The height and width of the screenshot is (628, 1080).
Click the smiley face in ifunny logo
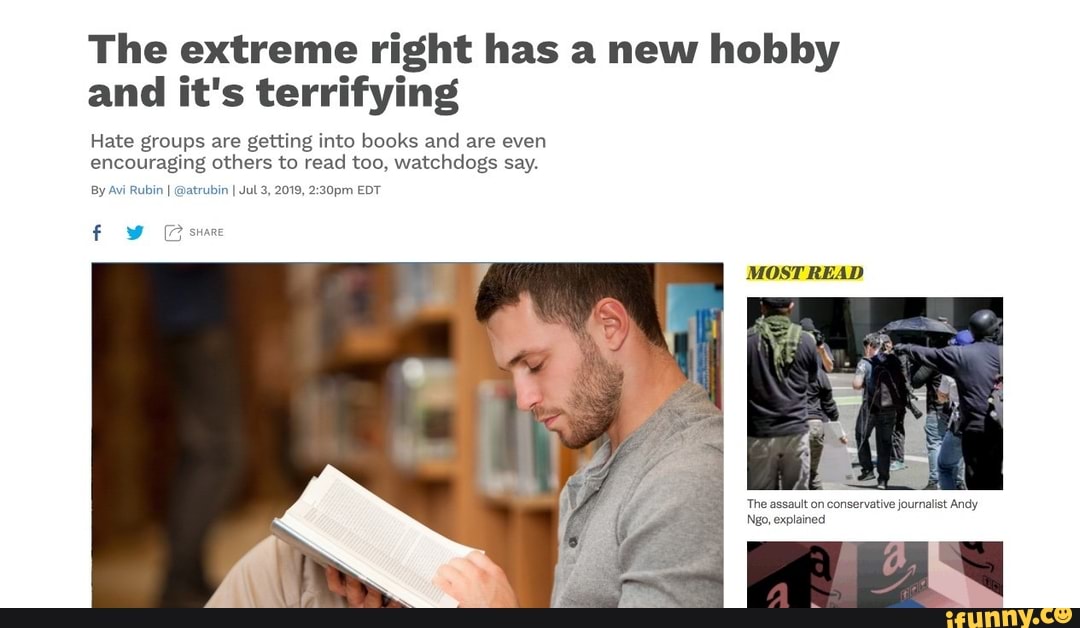click(x=1063, y=614)
